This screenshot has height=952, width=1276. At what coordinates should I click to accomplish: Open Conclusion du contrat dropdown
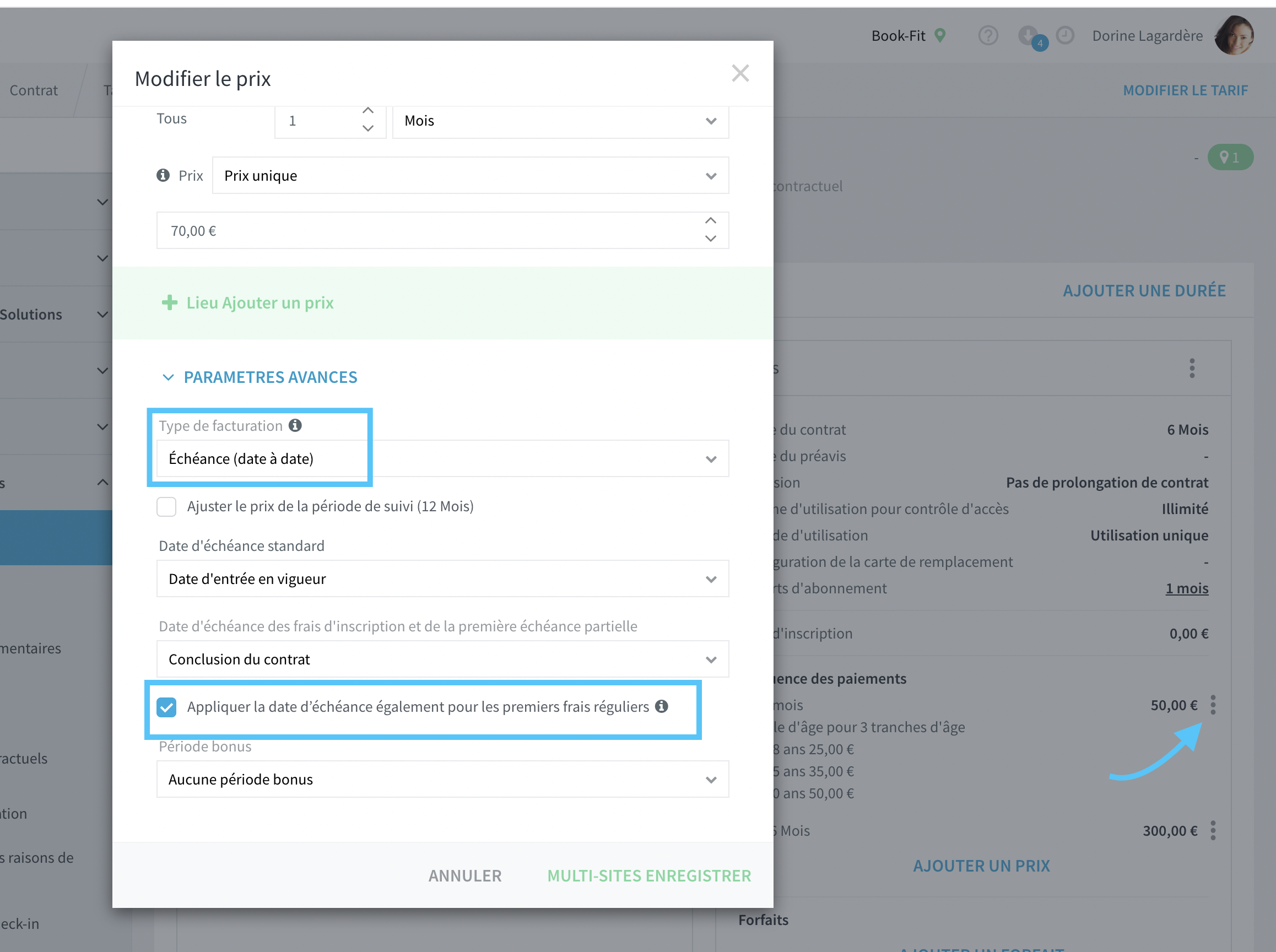click(442, 659)
